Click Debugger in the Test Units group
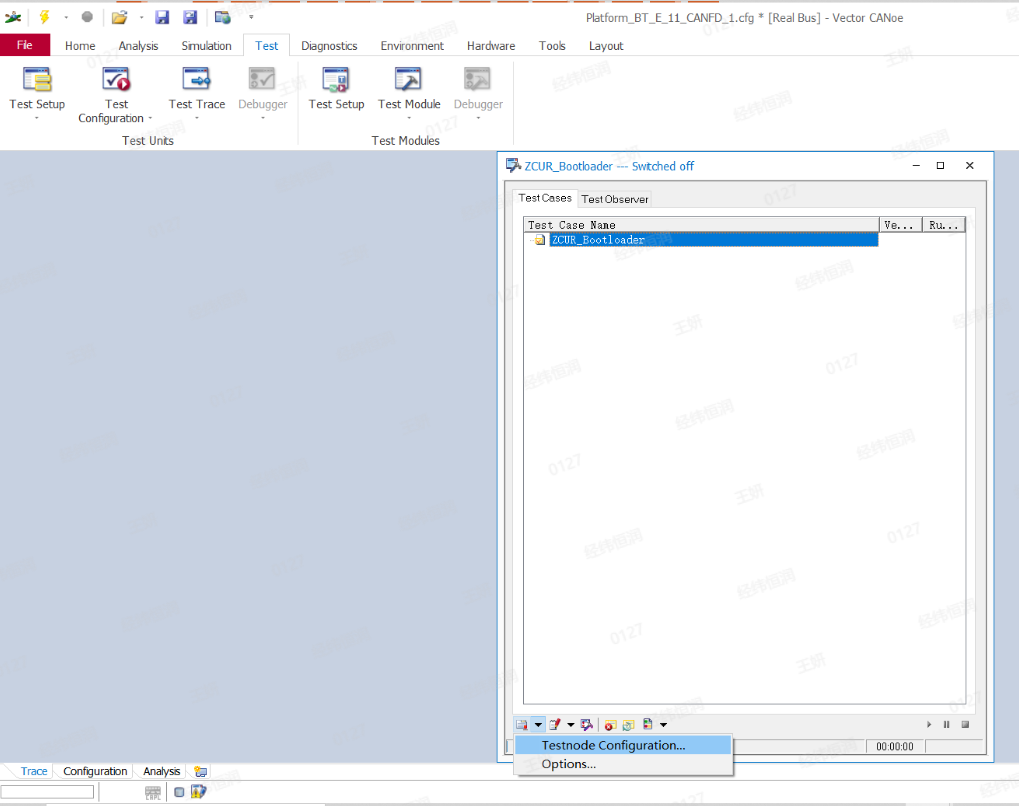Screen dimensions: 1019x806 [x=263, y=93]
